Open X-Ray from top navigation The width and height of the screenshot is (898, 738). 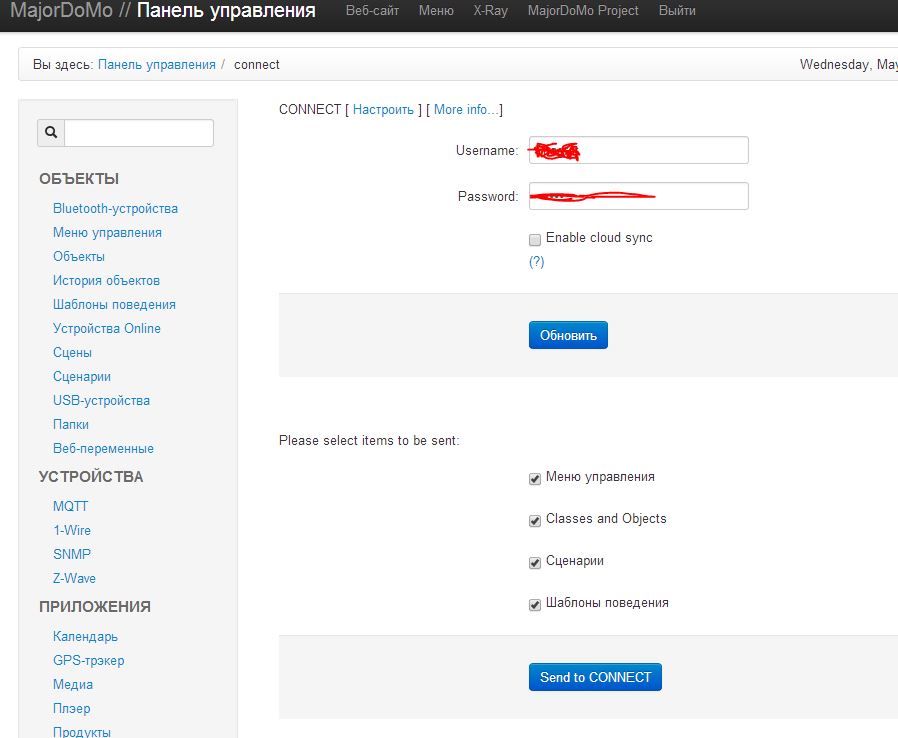tap(490, 11)
